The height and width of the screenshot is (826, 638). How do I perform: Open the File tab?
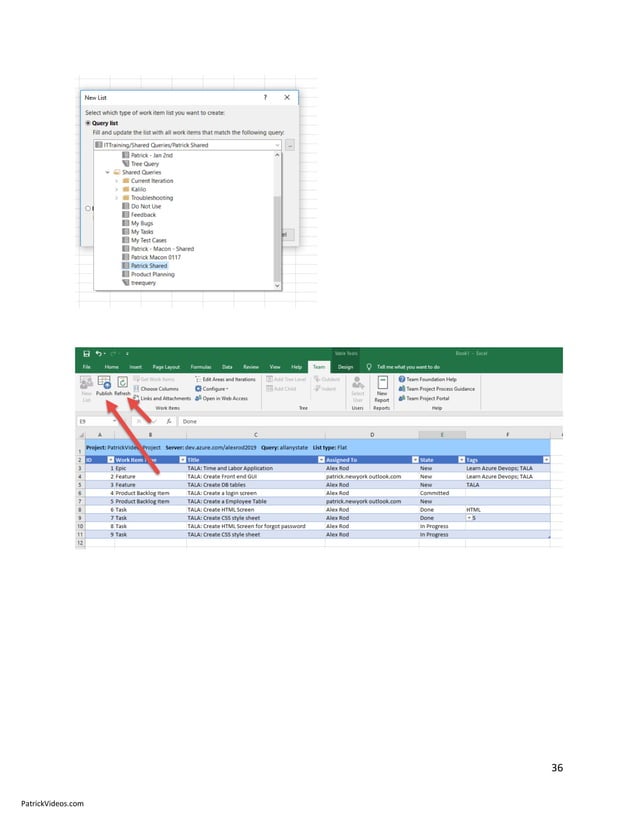(x=87, y=367)
